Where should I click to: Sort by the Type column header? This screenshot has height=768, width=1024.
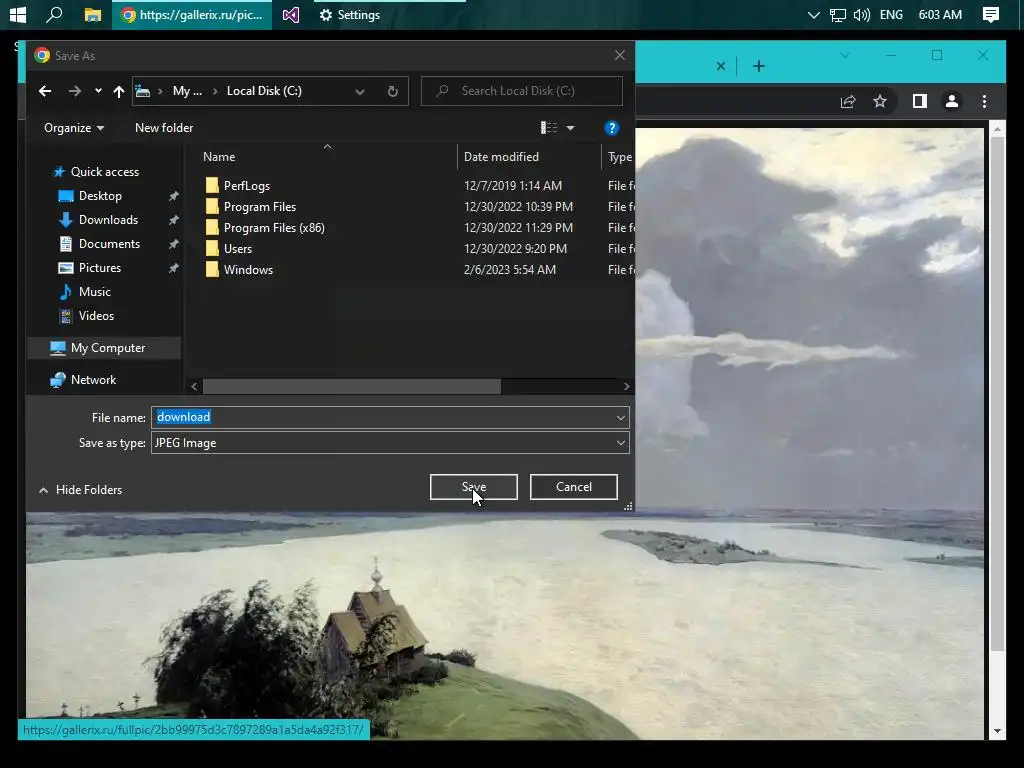click(x=619, y=157)
